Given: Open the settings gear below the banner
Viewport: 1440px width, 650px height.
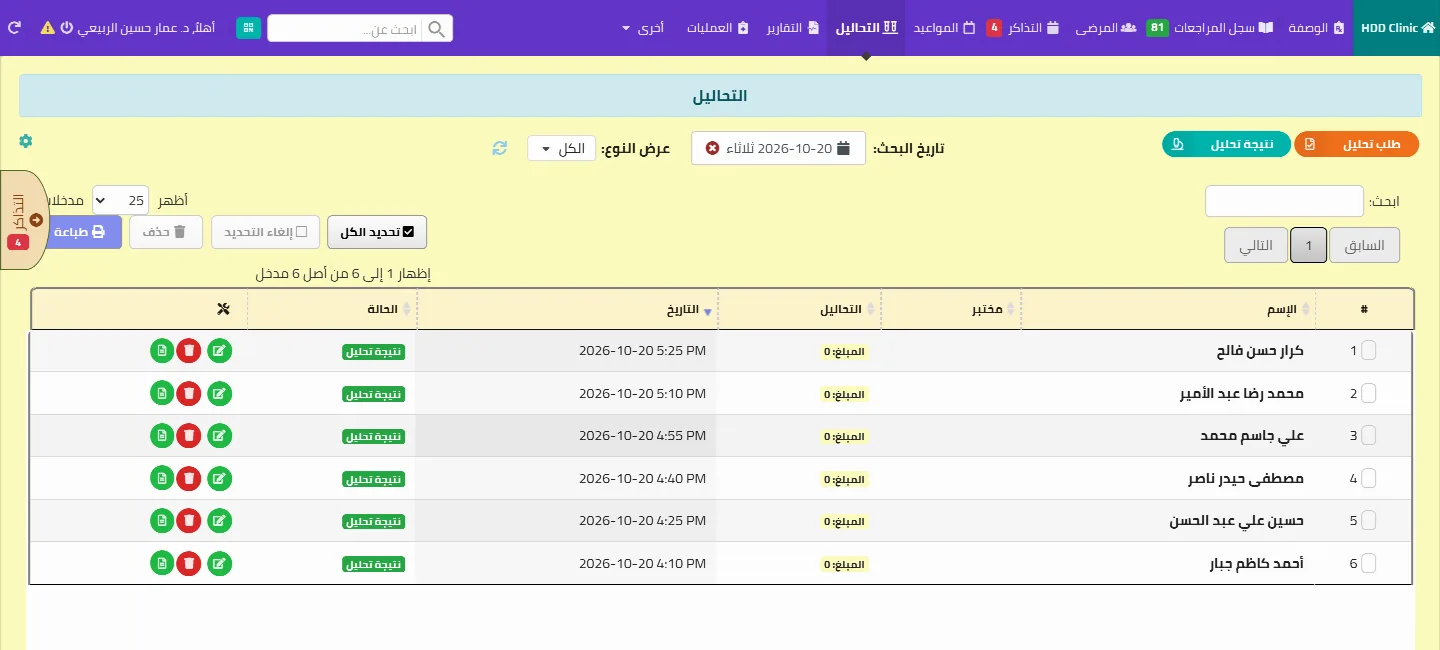Looking at the screenshot, I should [x=26, y=141].
